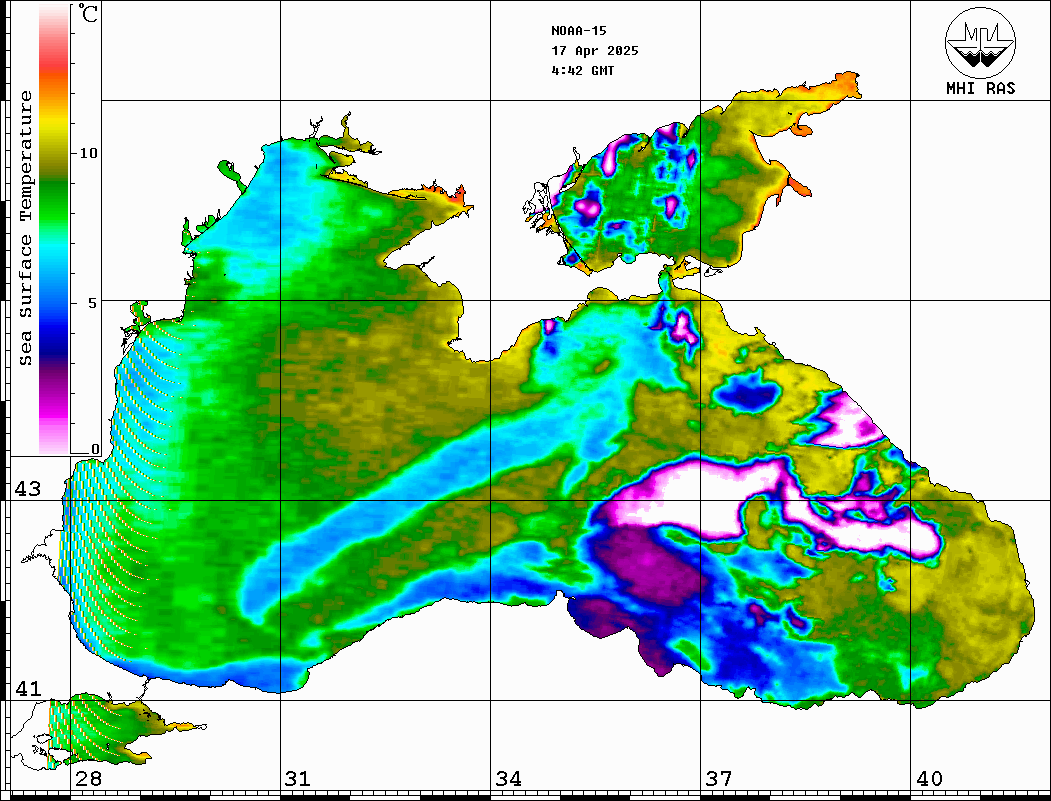Click the vertical "Sea Surface Temperature" label
This screenshot has width=1051, height=801.
pyautogui.click(x=26, y=228)
